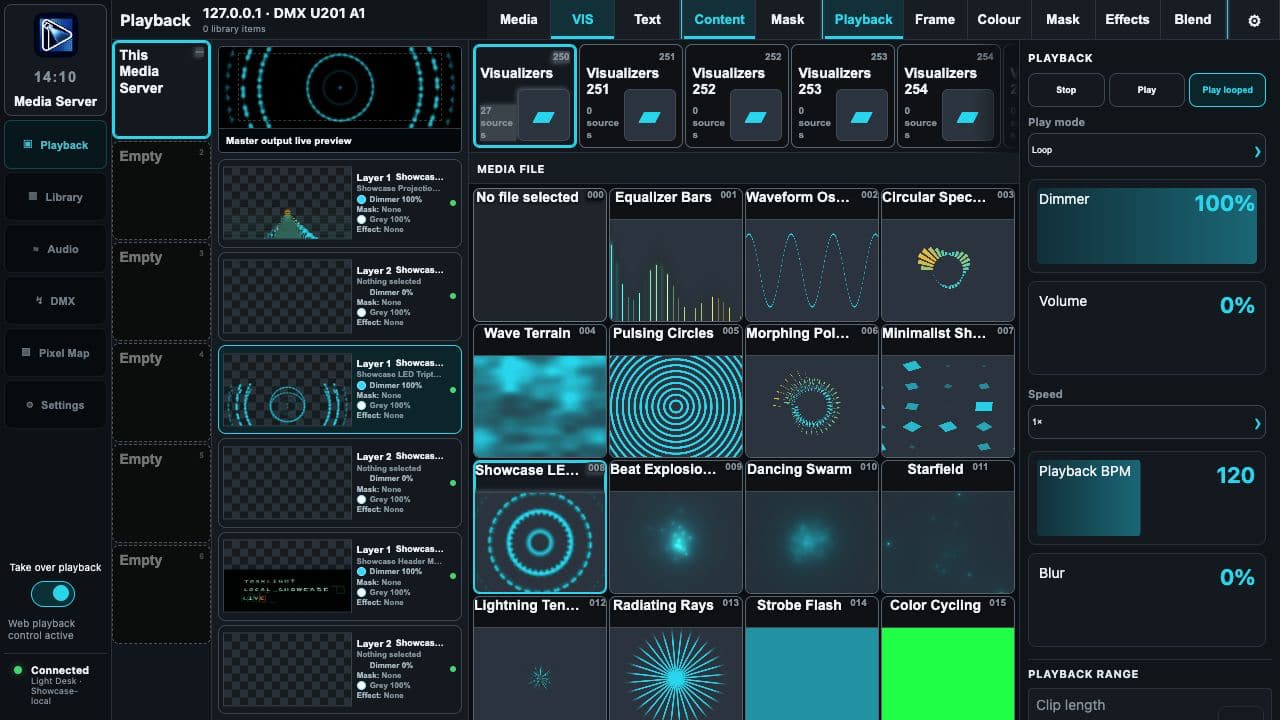Adjust the Playback BPM 120 slider
Viewport: 1280px width, 720px height.
click(1147, 498)
